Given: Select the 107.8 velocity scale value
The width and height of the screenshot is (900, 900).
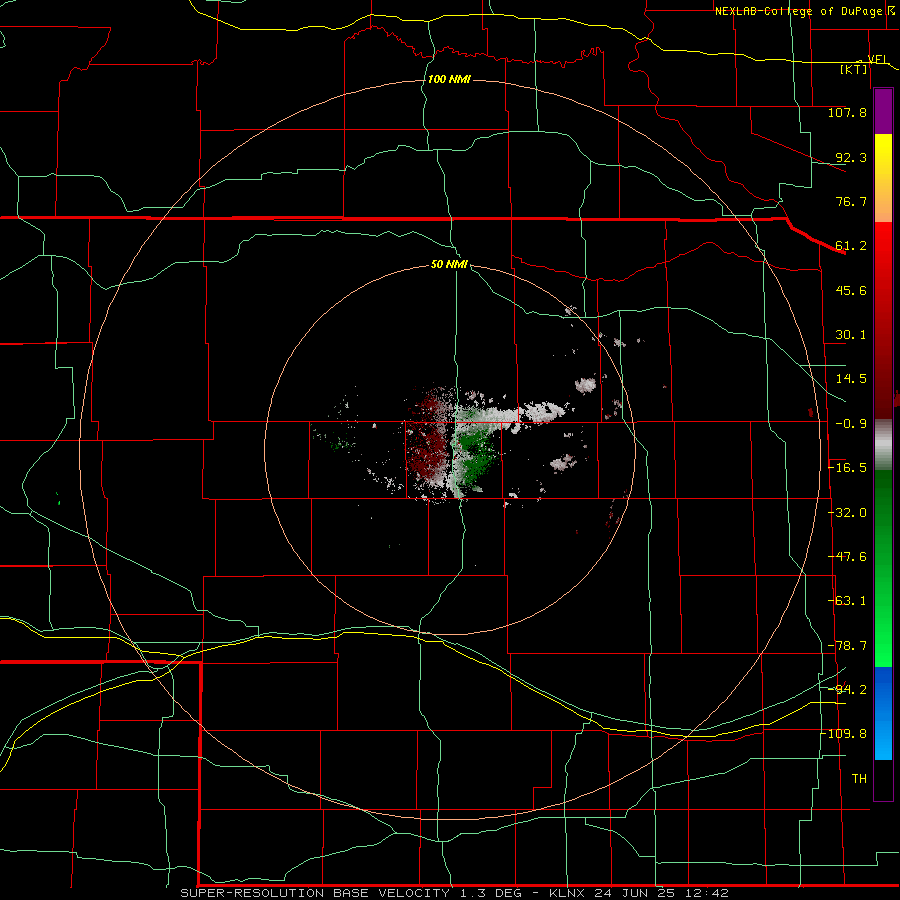Looking at the screenshot, I should coord(847,112).
